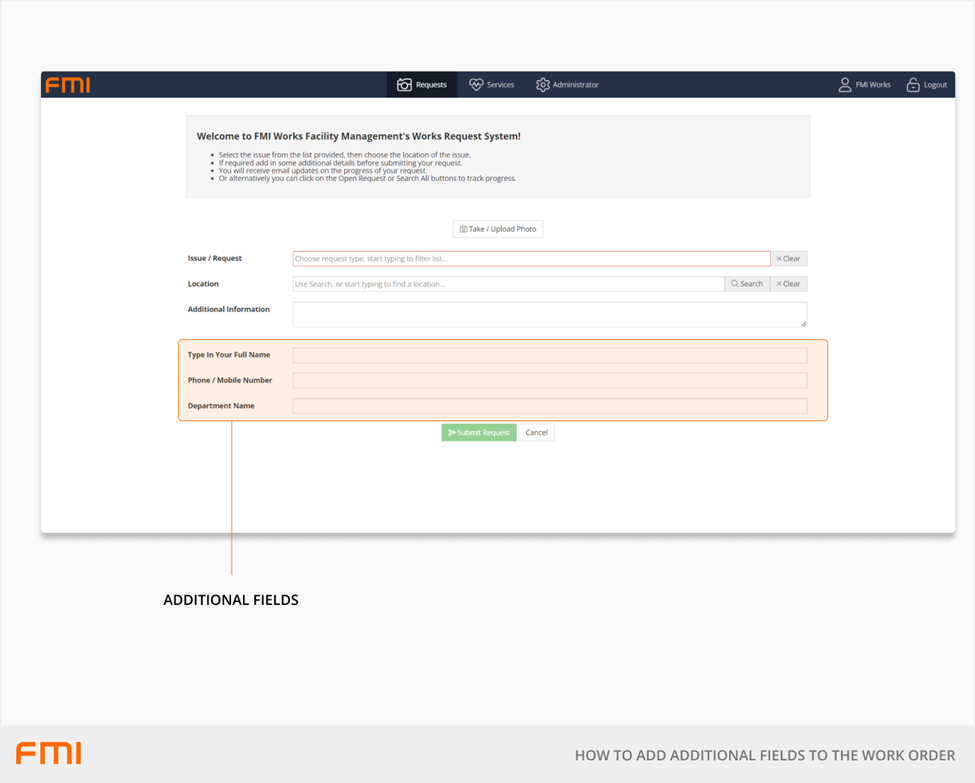Click the orange FMI logo in the footer
975x783 pixels.
tap(49, 753)
